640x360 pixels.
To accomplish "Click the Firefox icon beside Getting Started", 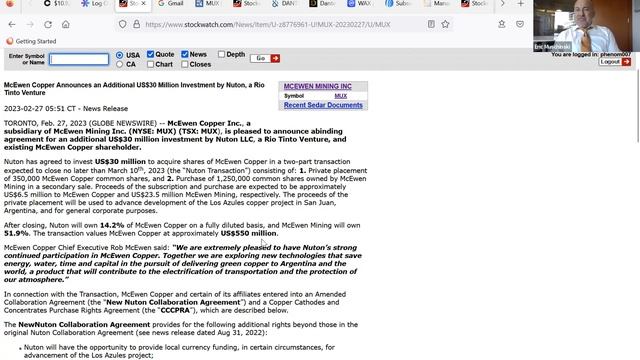I will tap(10, 41).
